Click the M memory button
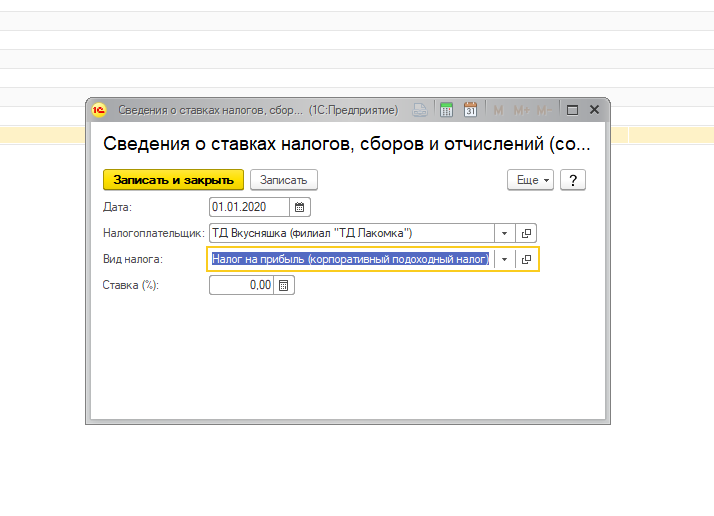The image size is (714, 516). pos(498,110)
